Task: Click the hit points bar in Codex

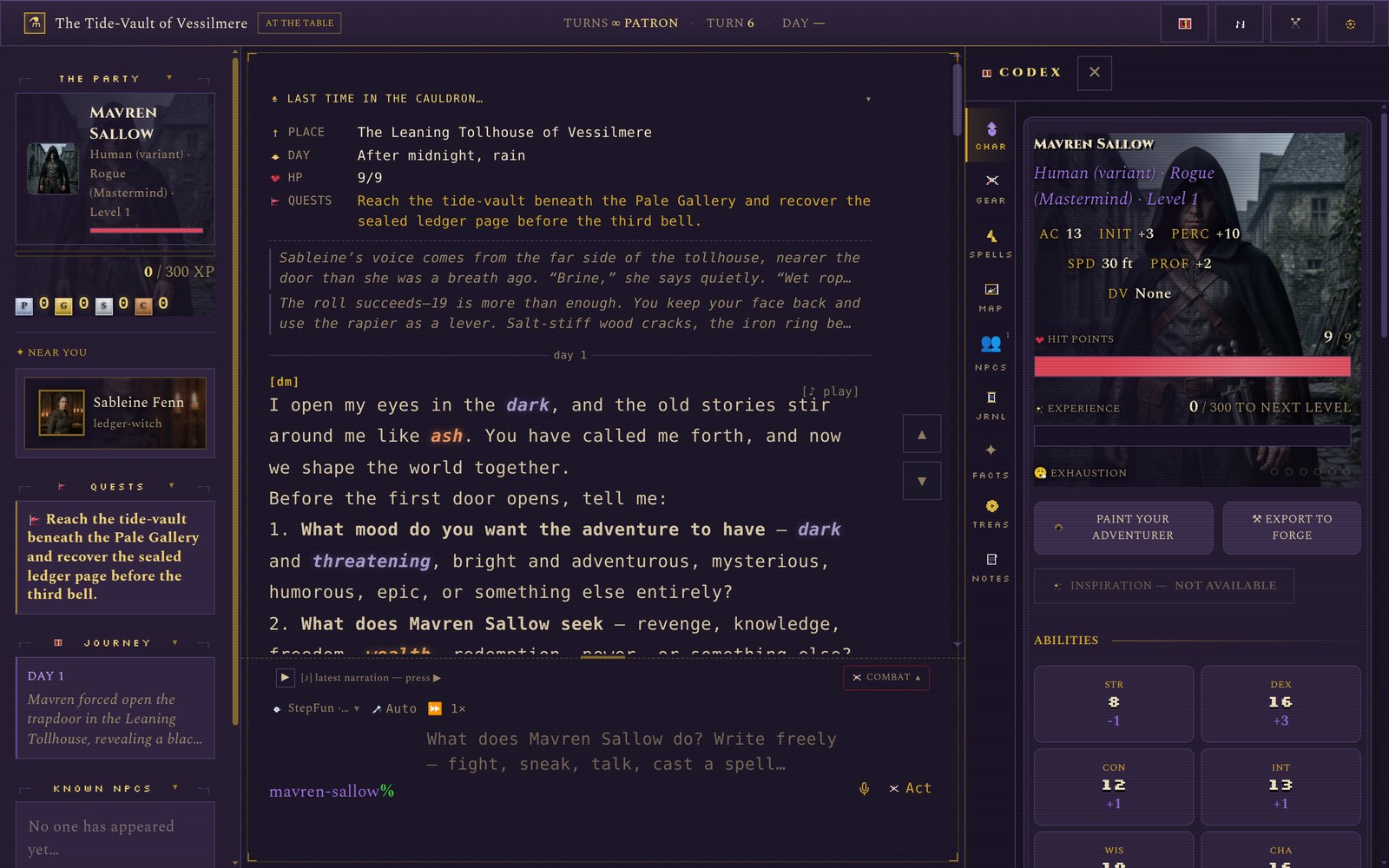Action: tap(1192, 366)
